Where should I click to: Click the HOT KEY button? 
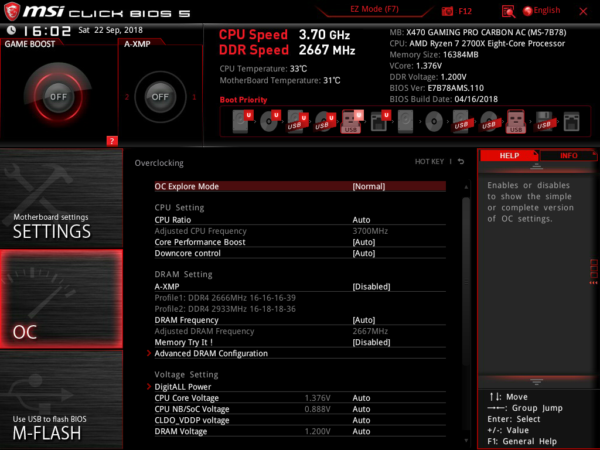click(429, 161)
